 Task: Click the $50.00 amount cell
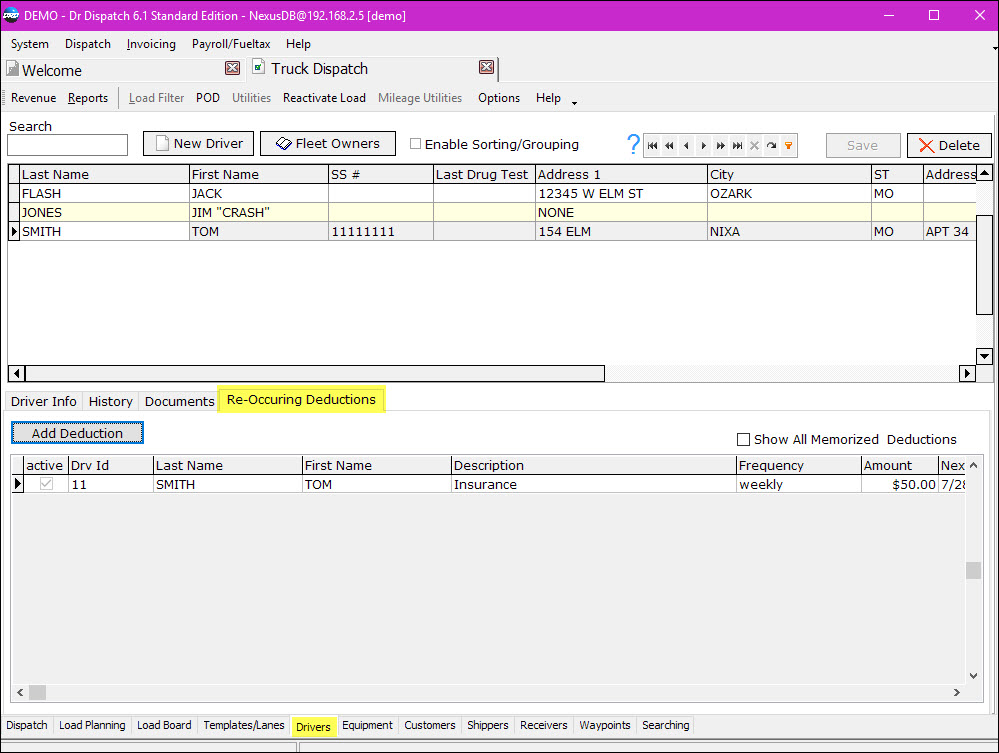tap(900, 484)
